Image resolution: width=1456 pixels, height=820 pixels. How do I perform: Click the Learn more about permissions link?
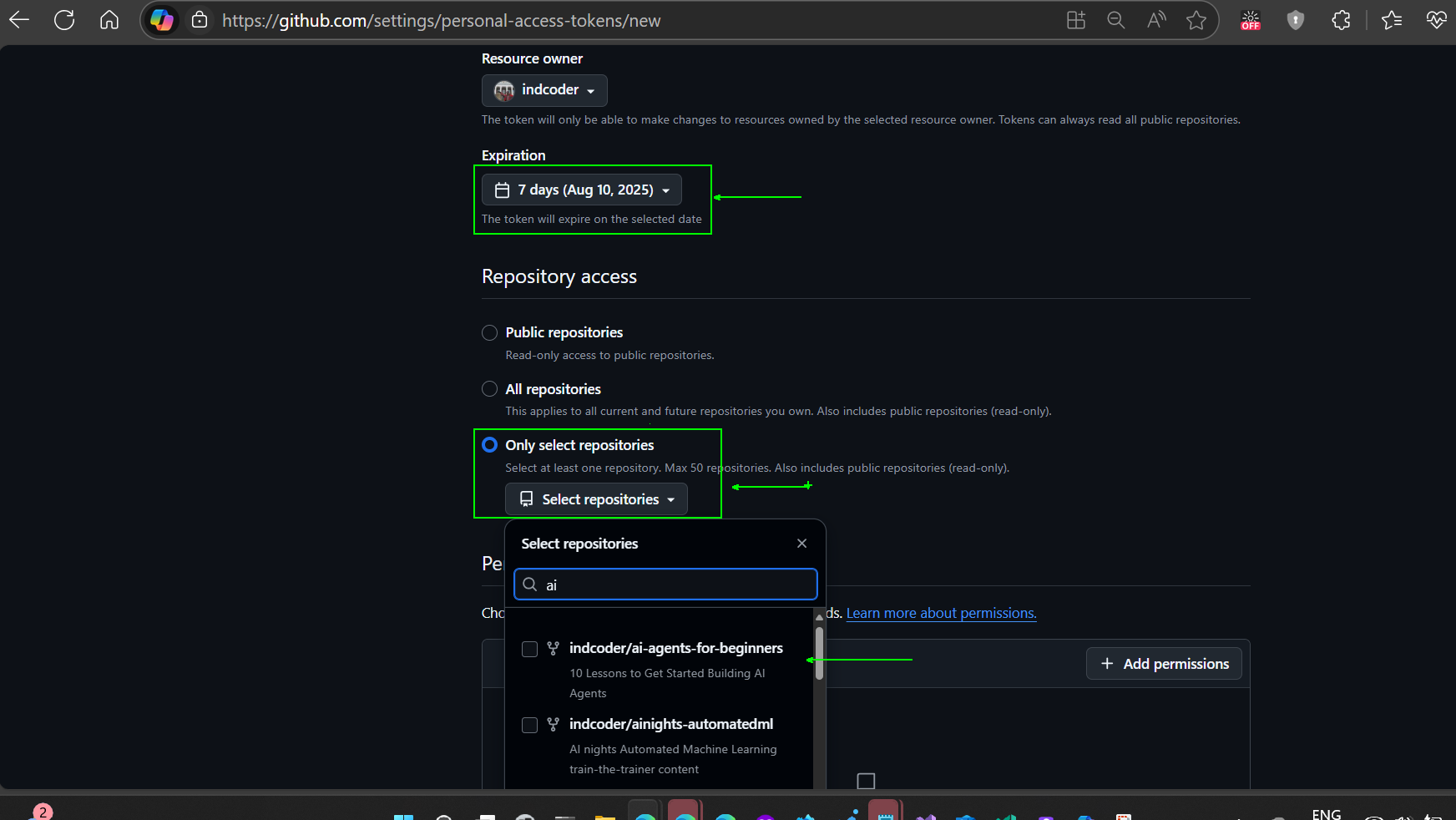click(940, 613)
